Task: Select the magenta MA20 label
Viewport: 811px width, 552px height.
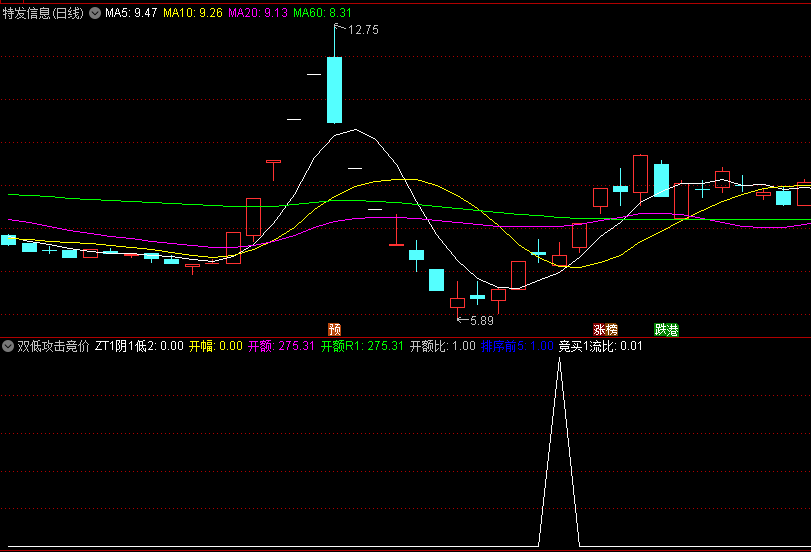Action: pos(257,13)
